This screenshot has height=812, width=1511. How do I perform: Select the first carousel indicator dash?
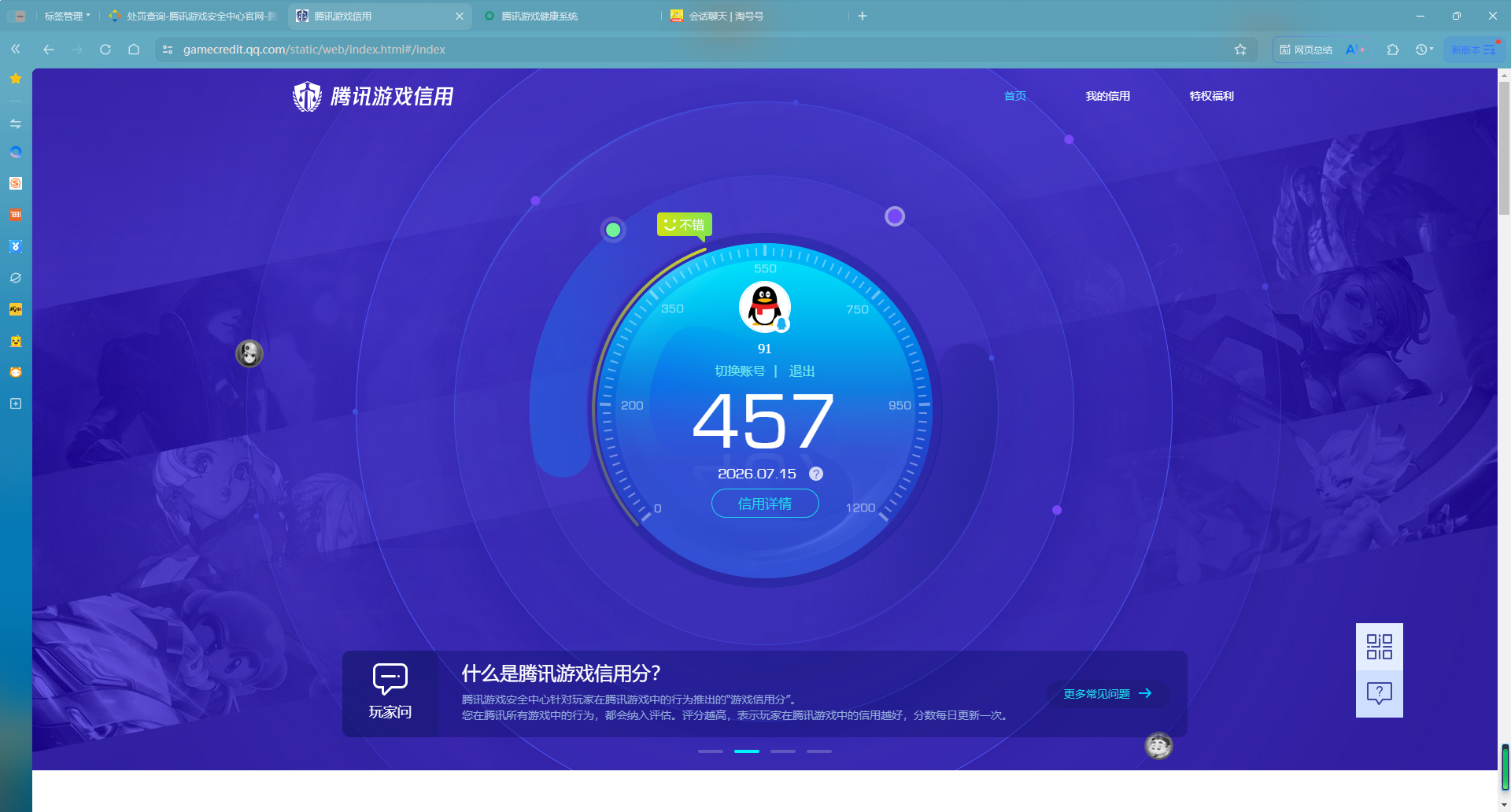pyautogui.click(x=711, y=751)
